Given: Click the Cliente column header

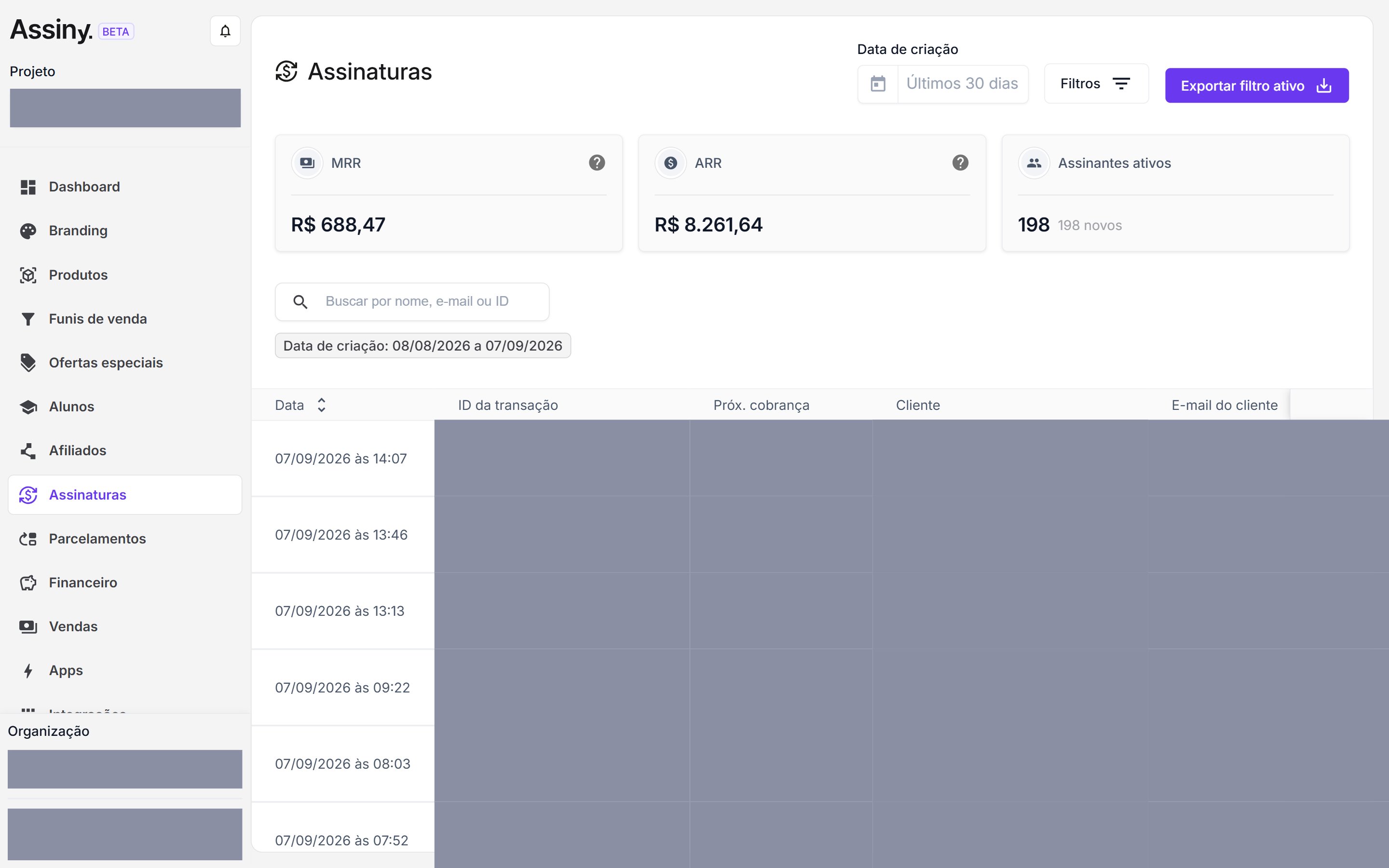Looking at the screenshot, I should coord(918,405).
